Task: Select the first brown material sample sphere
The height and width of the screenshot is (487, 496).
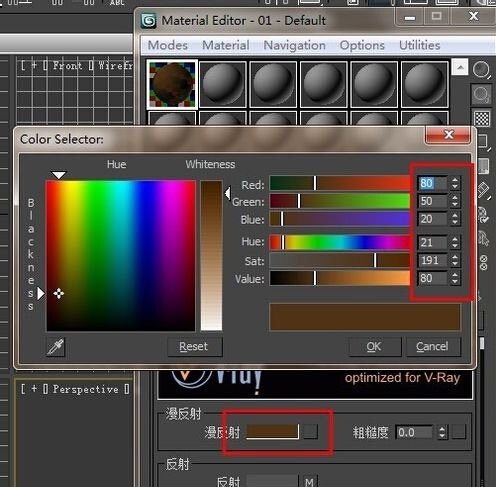Action: (x=172, y=85)
